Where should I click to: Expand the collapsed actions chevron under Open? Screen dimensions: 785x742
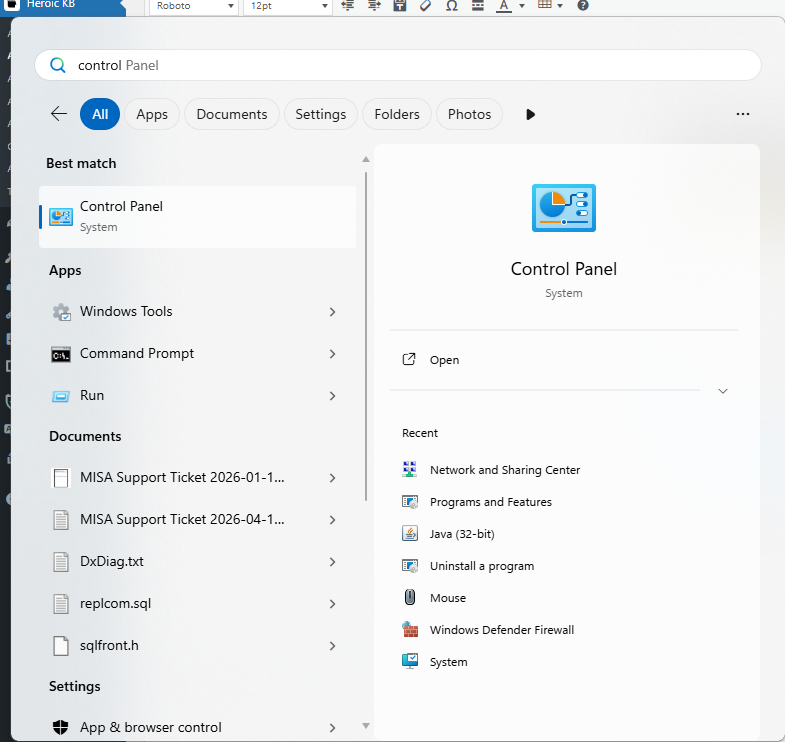723,391
